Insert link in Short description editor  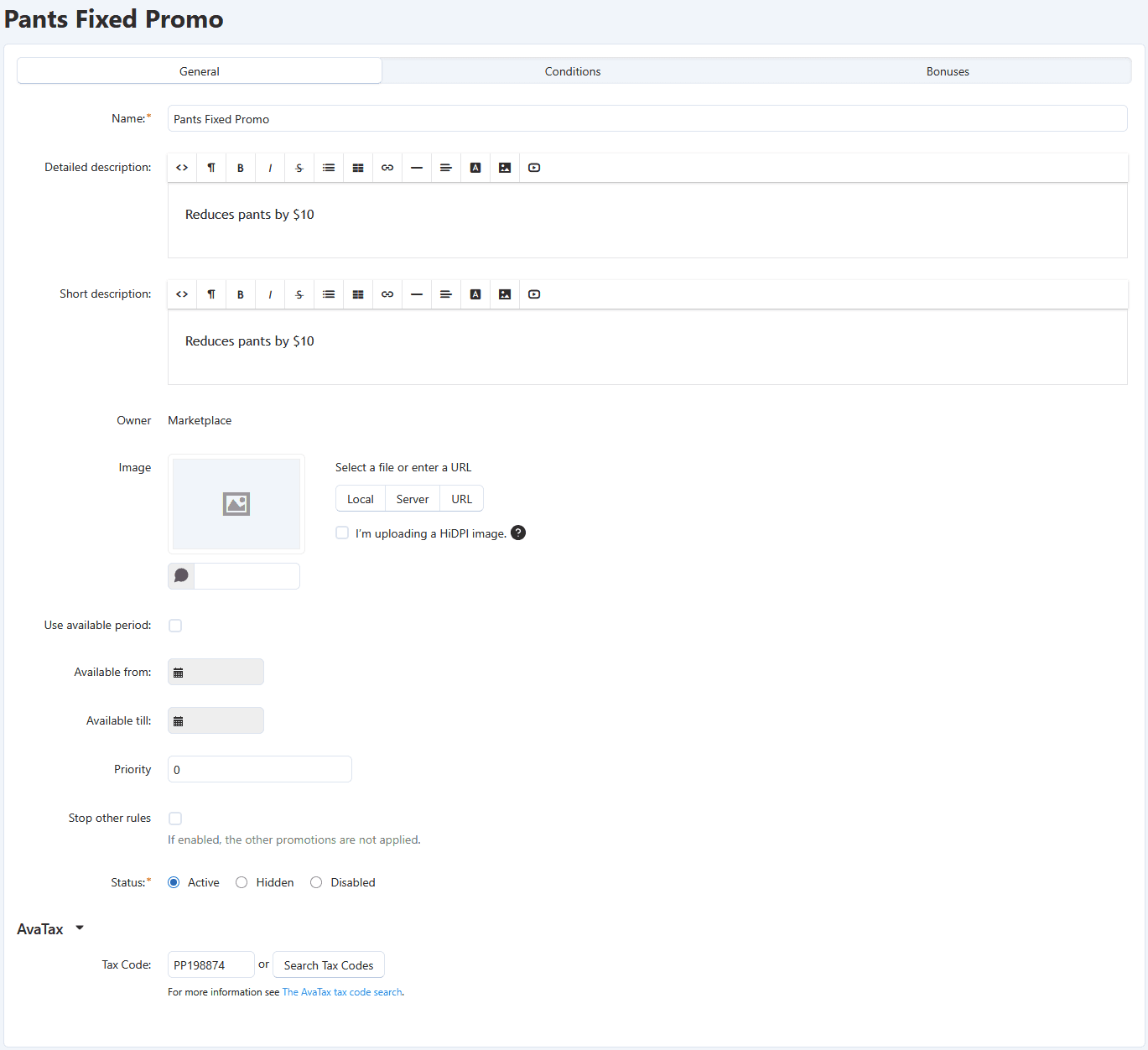pyautogui.click(x=387, y=294)
